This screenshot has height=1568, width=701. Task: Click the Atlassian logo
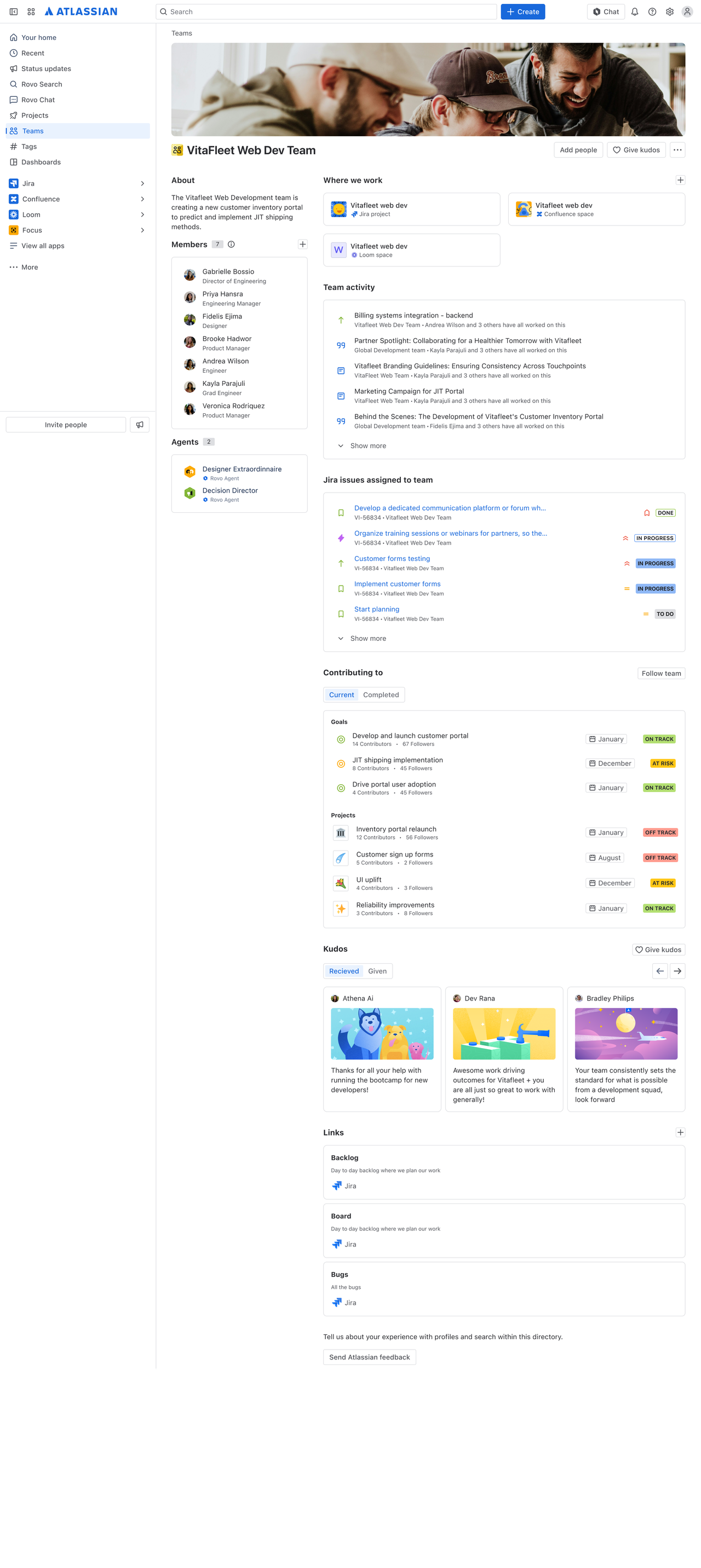click(81, 11)
